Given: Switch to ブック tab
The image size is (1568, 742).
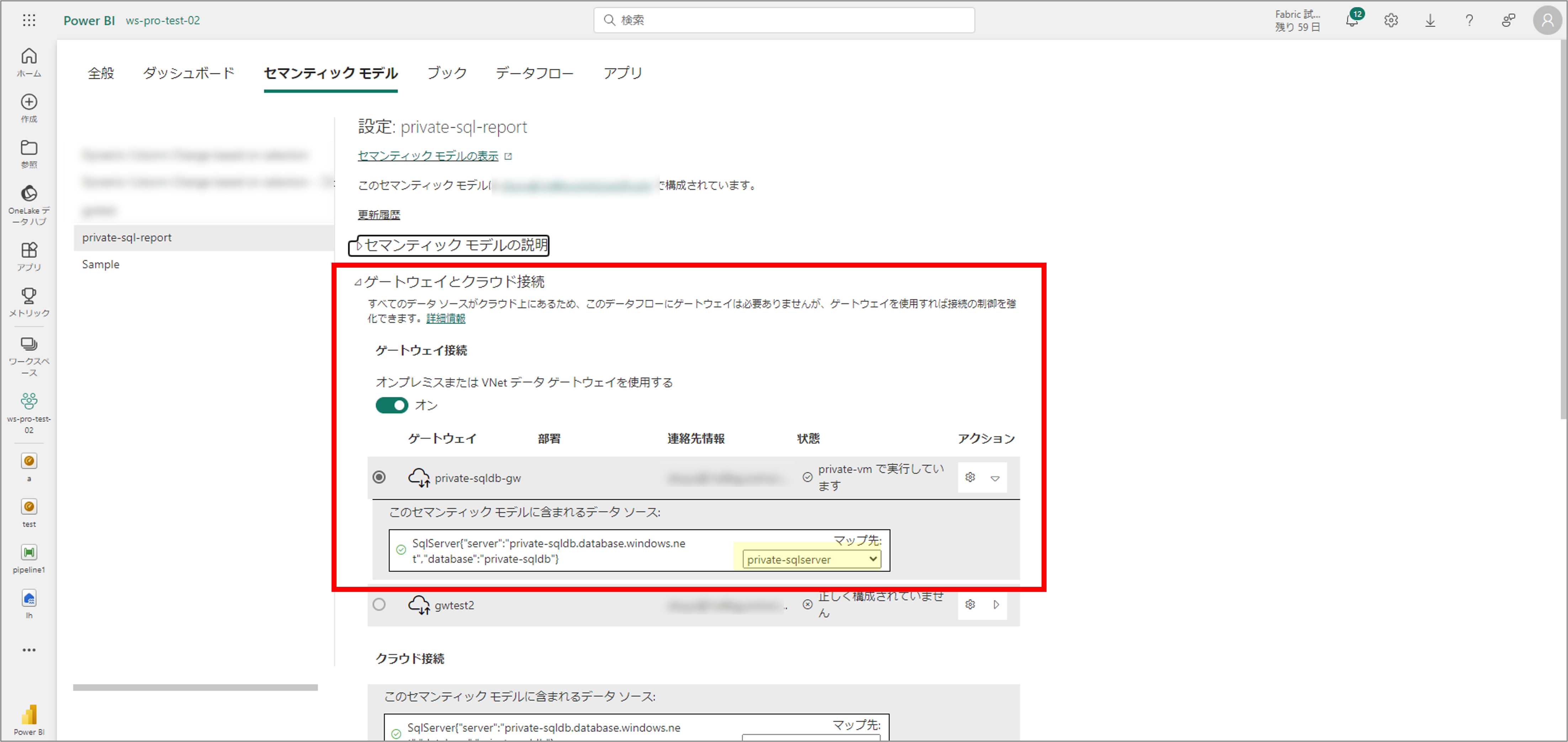Looking at the screenshot, I should [447, 73].
